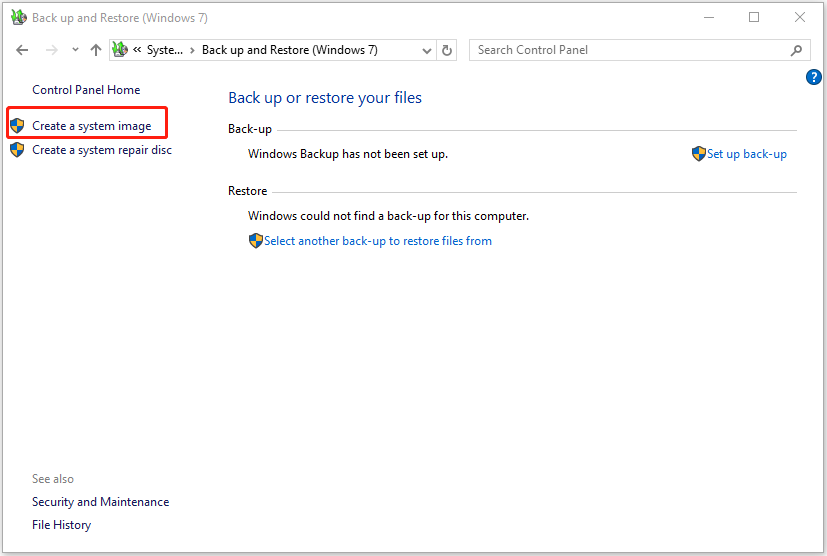Minimize the Back up and Restore window

click(709, 17)
